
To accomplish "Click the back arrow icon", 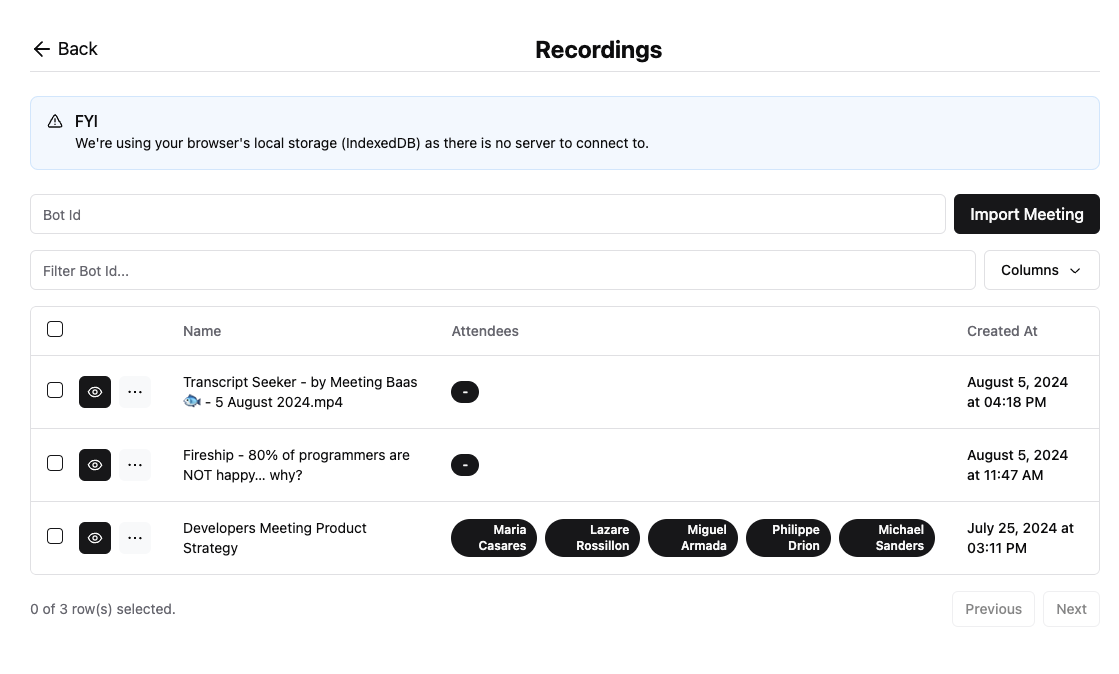I will click(40, 48).
